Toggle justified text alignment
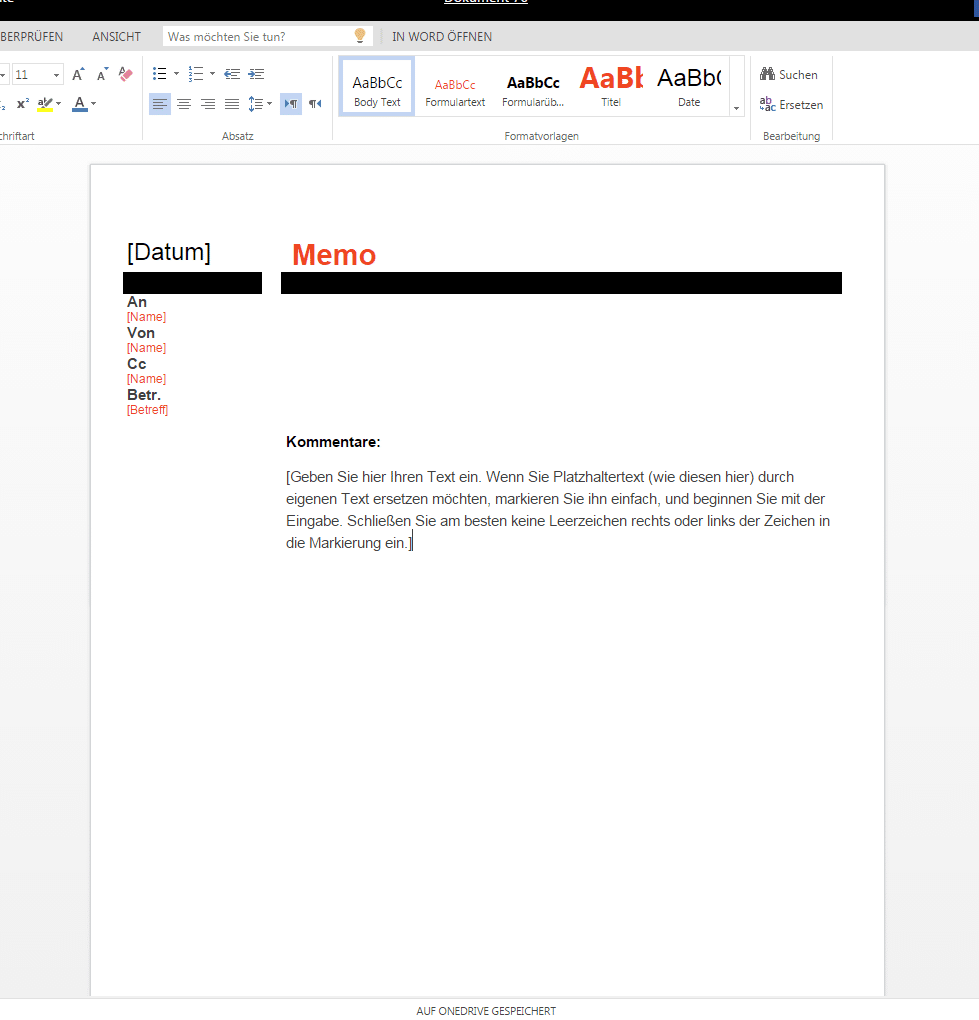Screen dimensions: 979x1020 (232, 104)
